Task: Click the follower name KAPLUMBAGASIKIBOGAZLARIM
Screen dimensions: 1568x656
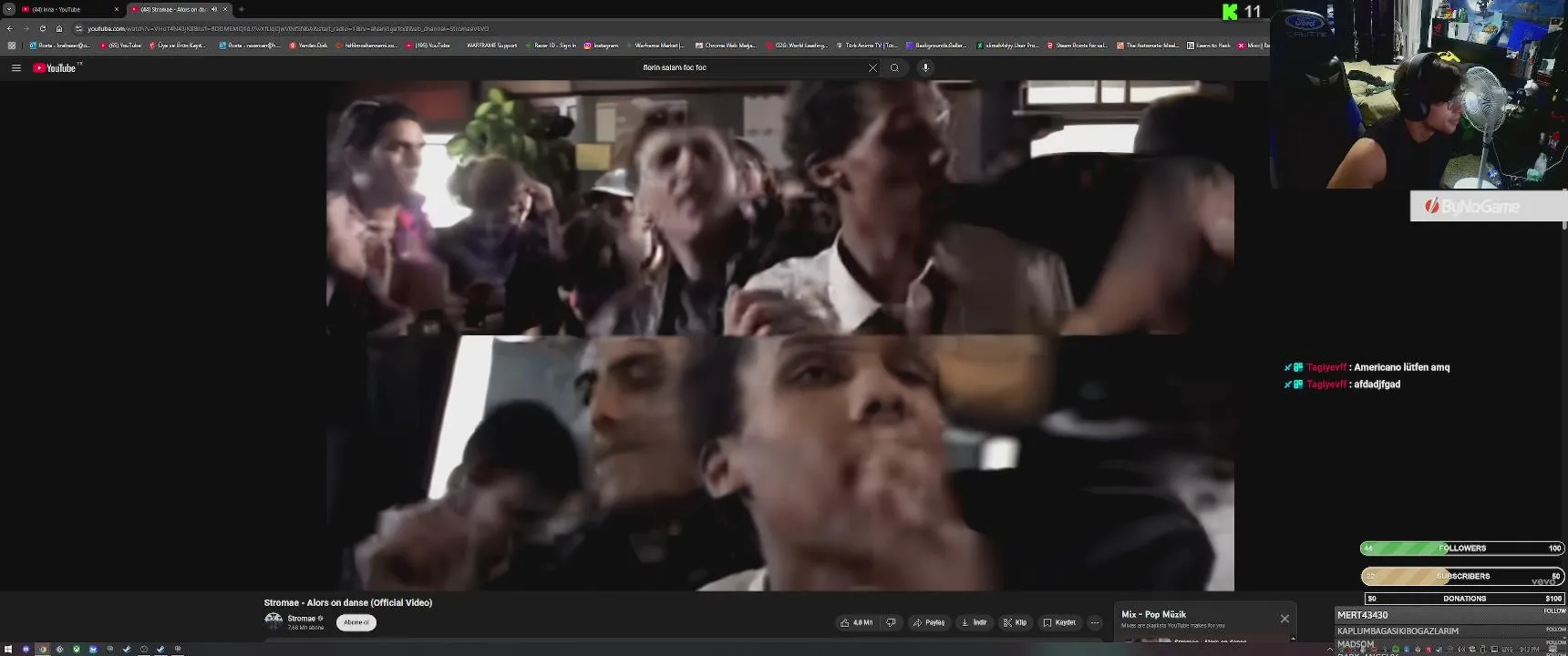Action: 1398,630
